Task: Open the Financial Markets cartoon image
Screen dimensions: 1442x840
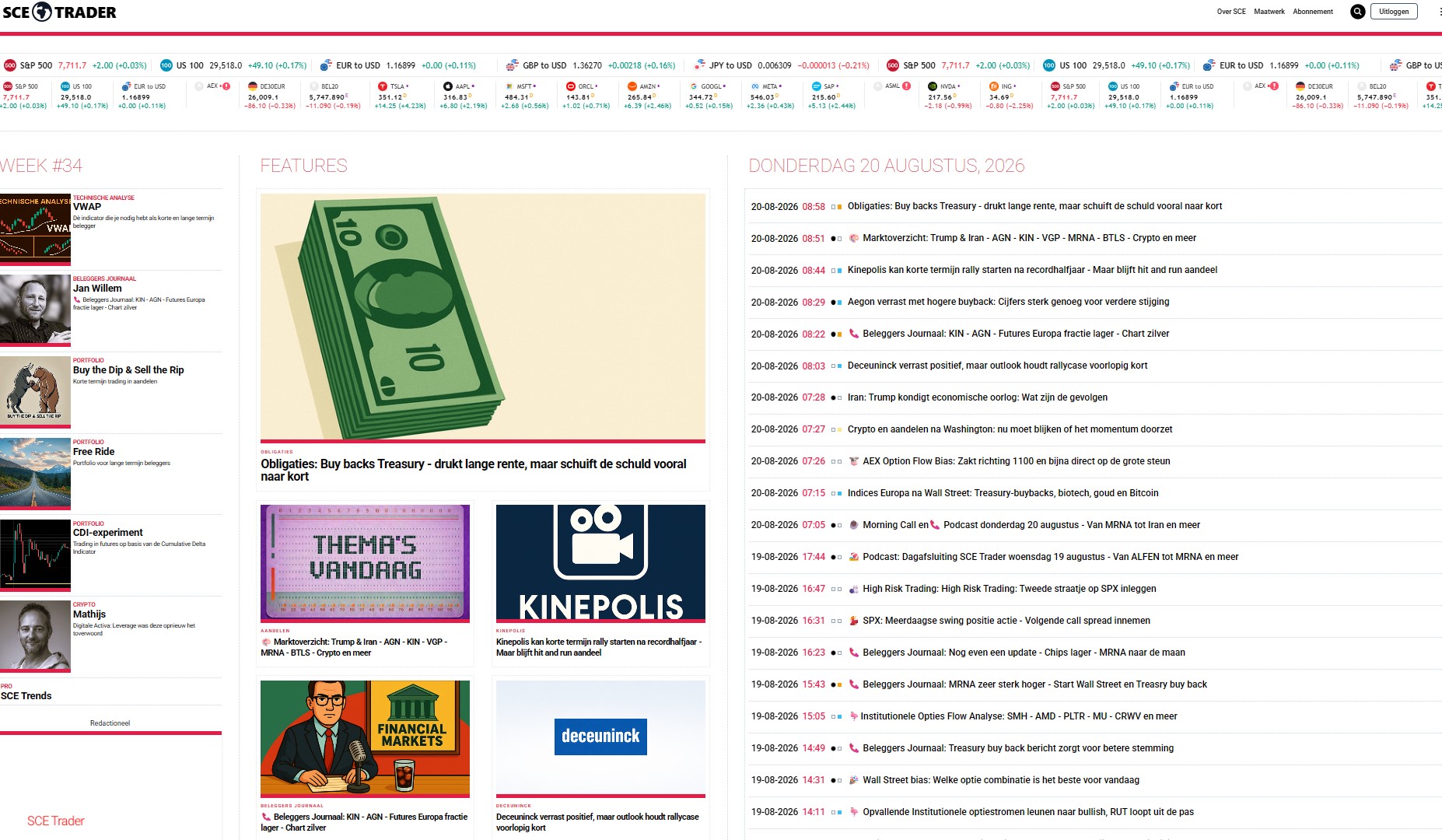Action: (365, 738)
